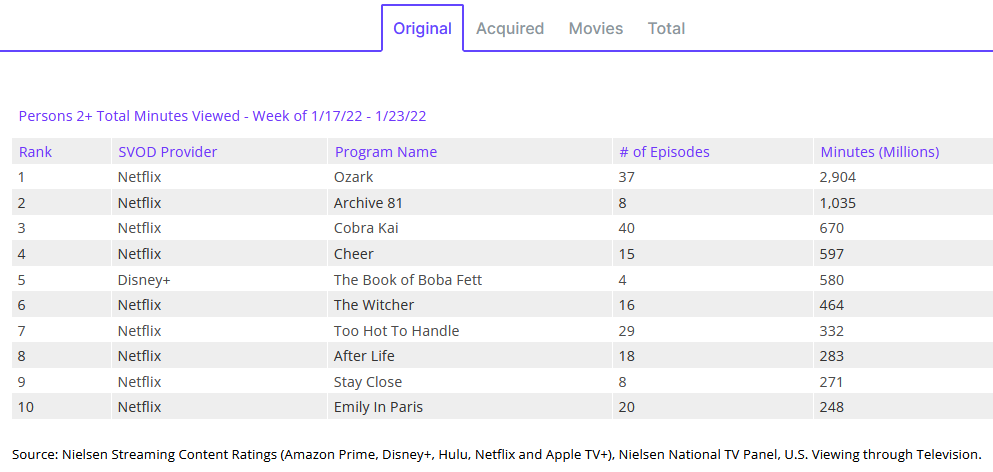Click the # of Episodes header
The height and width of the screenshot is (472, 993).
click(x=664, y=152)
